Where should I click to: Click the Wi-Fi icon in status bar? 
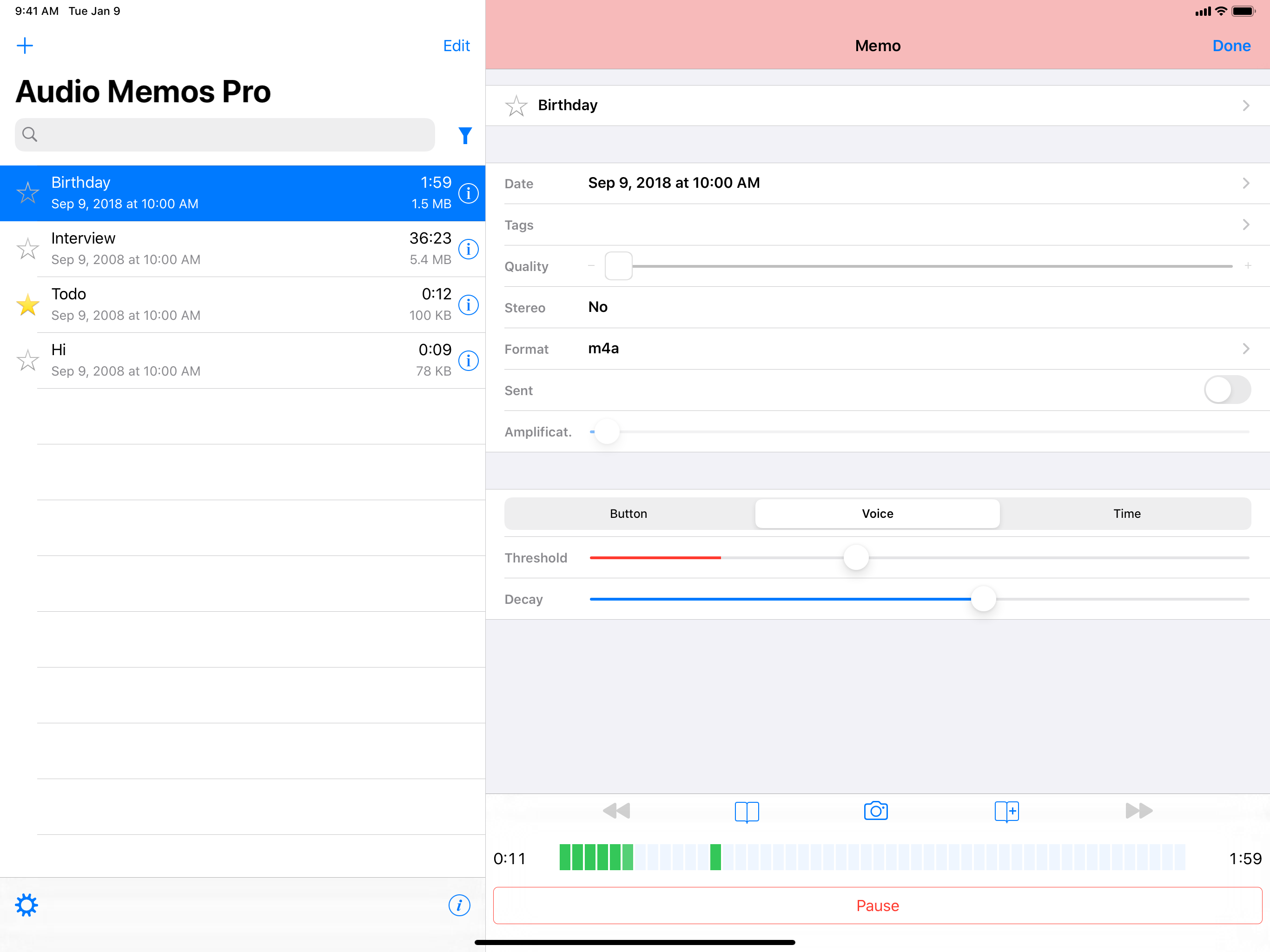click(x=1221, y=12)
